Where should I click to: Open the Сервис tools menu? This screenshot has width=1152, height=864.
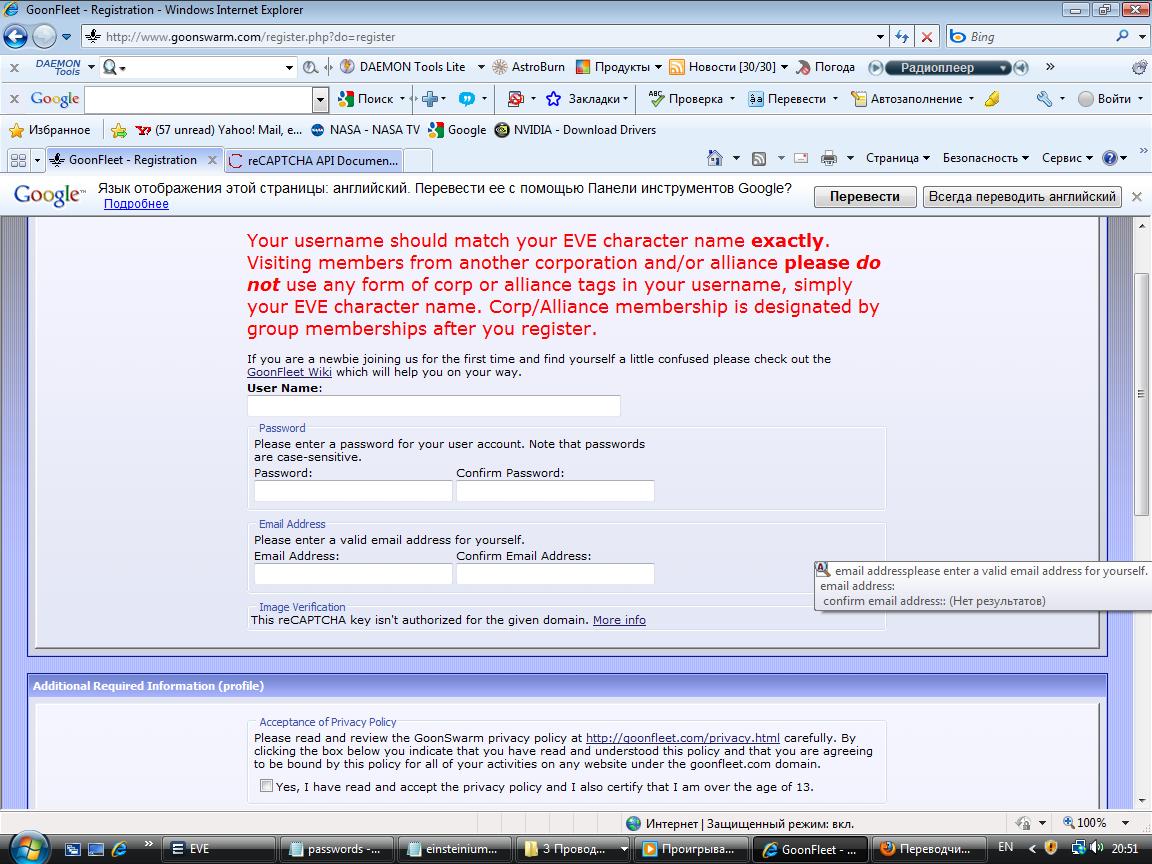point(1067,158)
